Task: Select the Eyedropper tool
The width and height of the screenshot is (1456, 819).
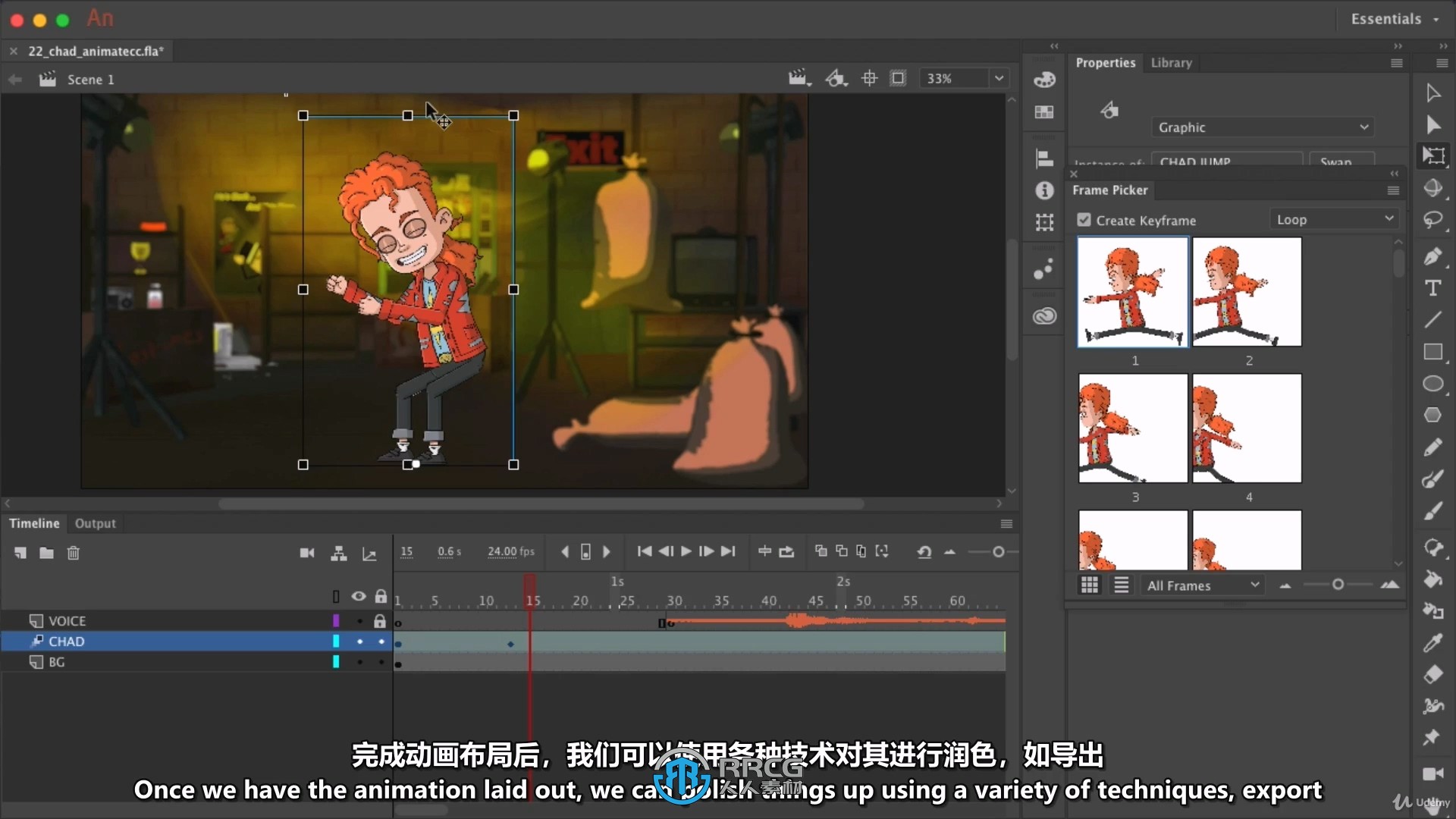Action: pos(1432,643)
